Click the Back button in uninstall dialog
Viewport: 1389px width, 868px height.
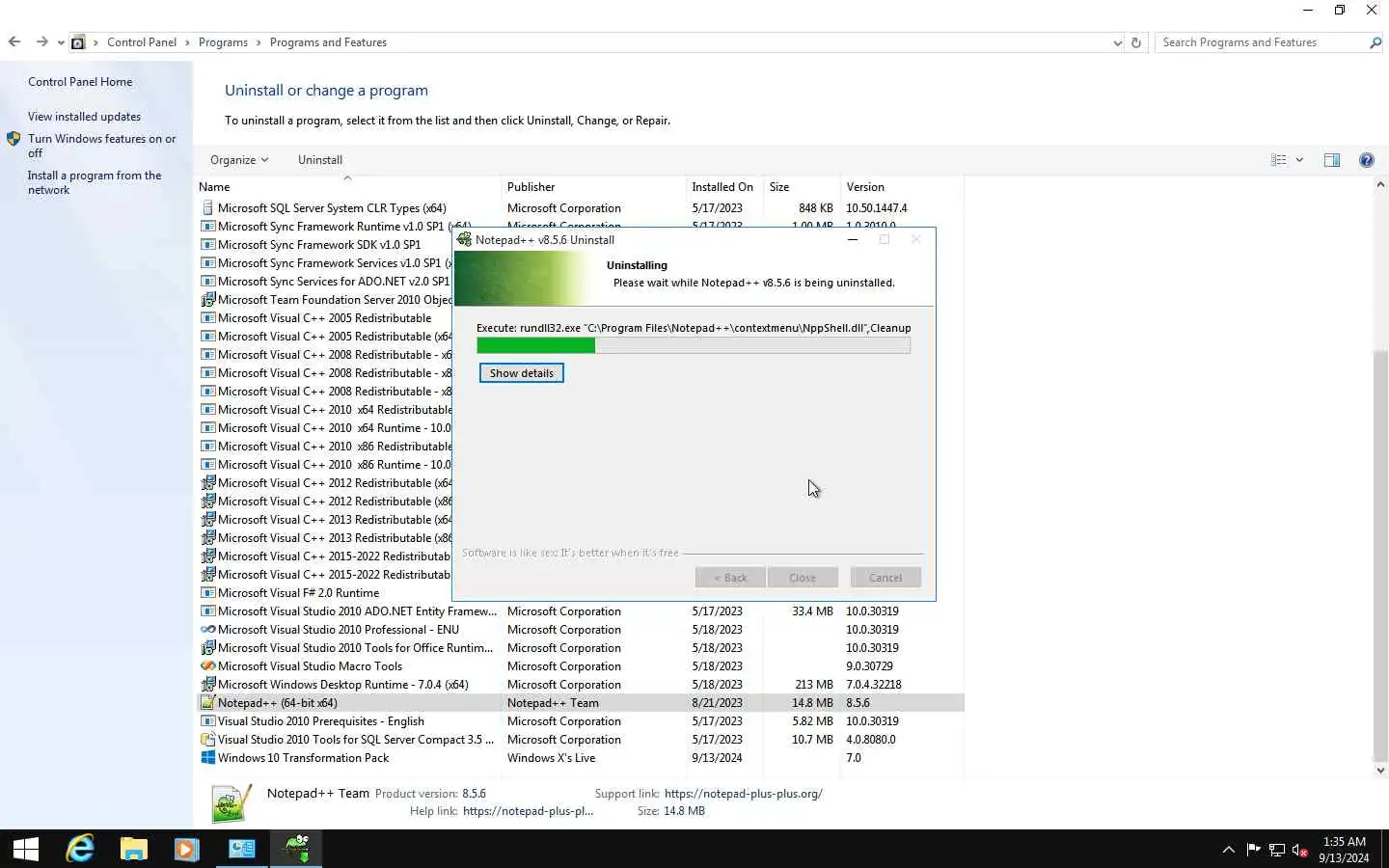[730, 578]
